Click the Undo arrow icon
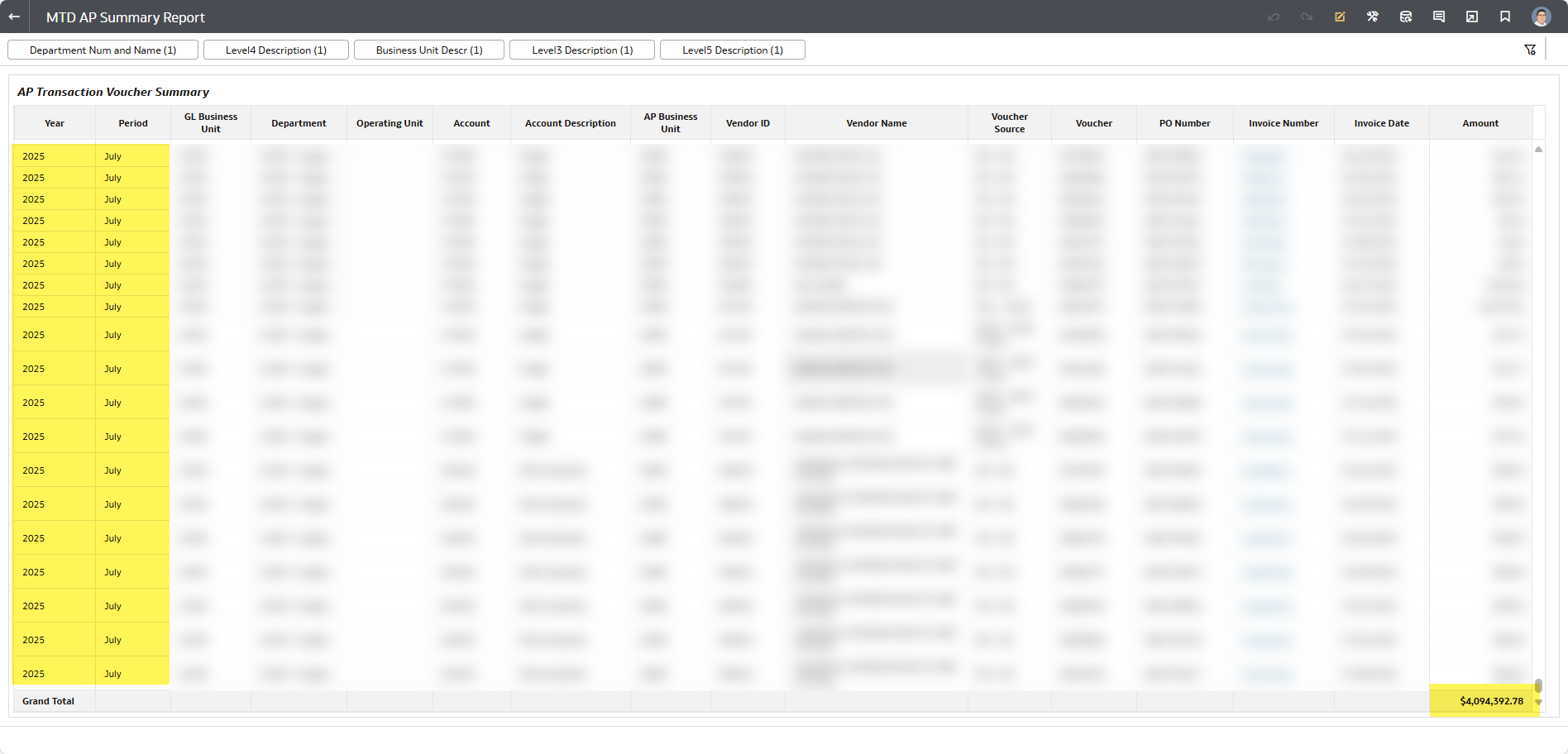The width and height of the screenshot is (1568, 754). (x=1274, y=17)
